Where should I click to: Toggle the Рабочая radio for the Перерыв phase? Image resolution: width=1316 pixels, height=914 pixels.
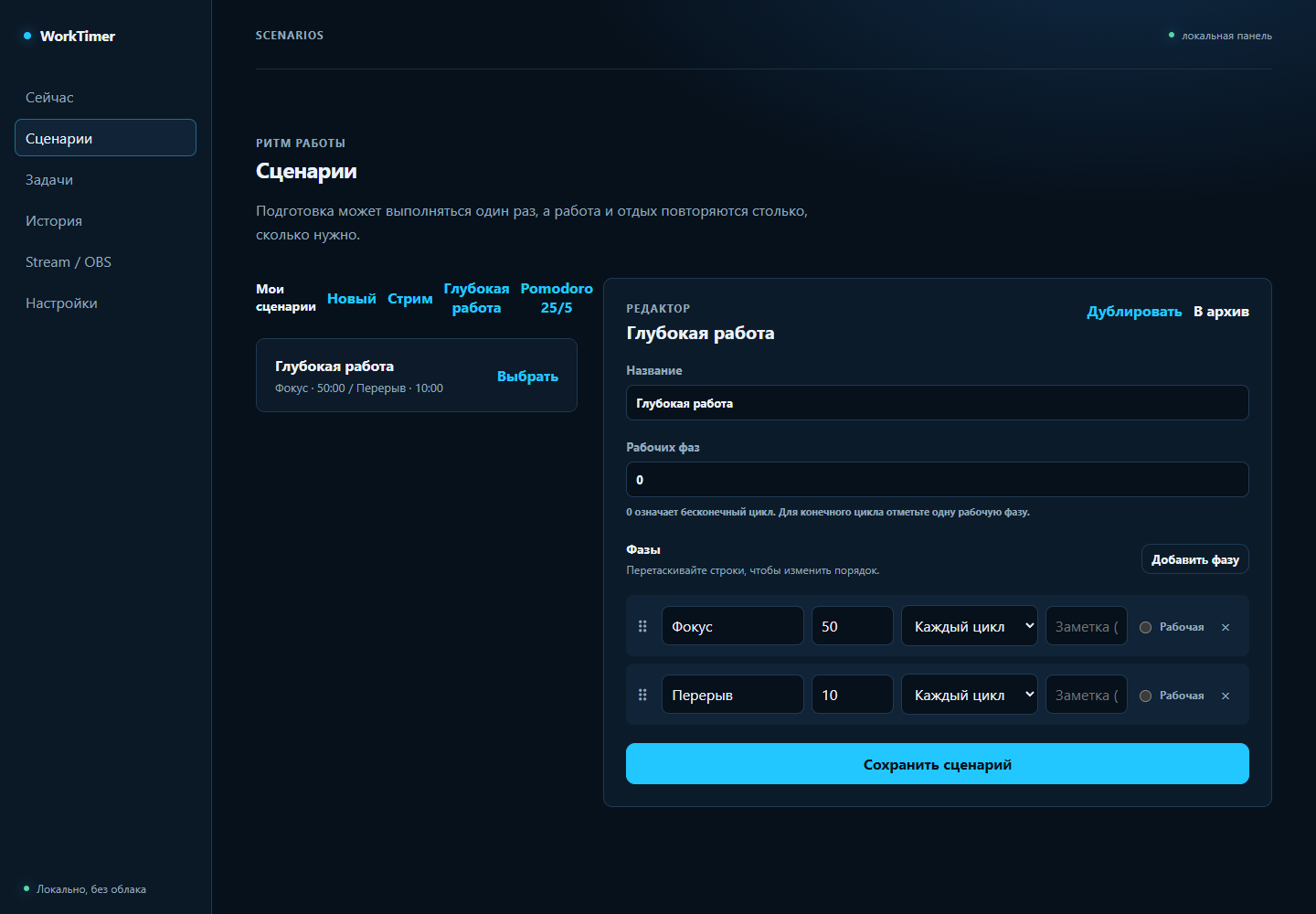[1145, 696]
